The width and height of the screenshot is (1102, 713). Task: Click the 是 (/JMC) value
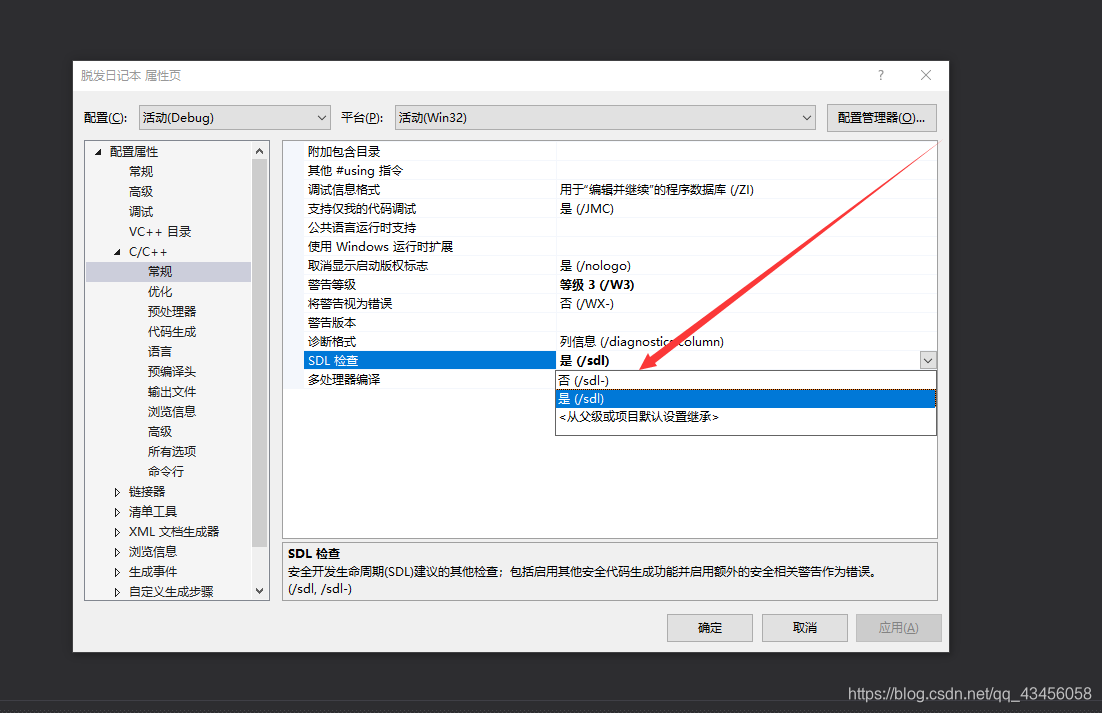pos(586,209)
